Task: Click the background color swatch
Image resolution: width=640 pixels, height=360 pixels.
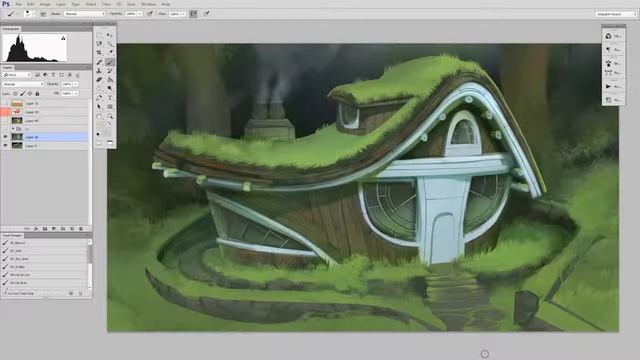Action: [x=107, y=132]
